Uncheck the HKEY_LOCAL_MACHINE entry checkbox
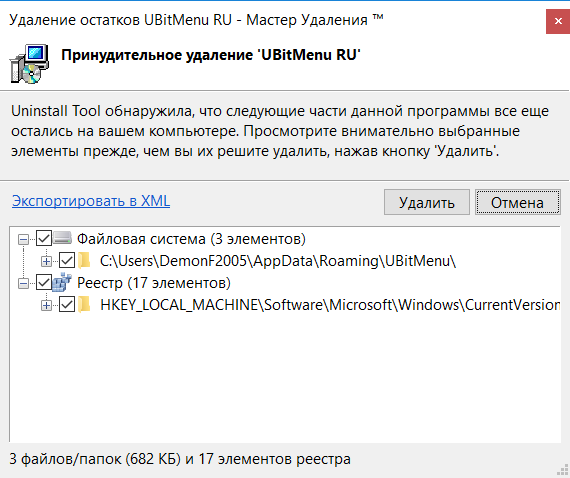 coord(67,304)
